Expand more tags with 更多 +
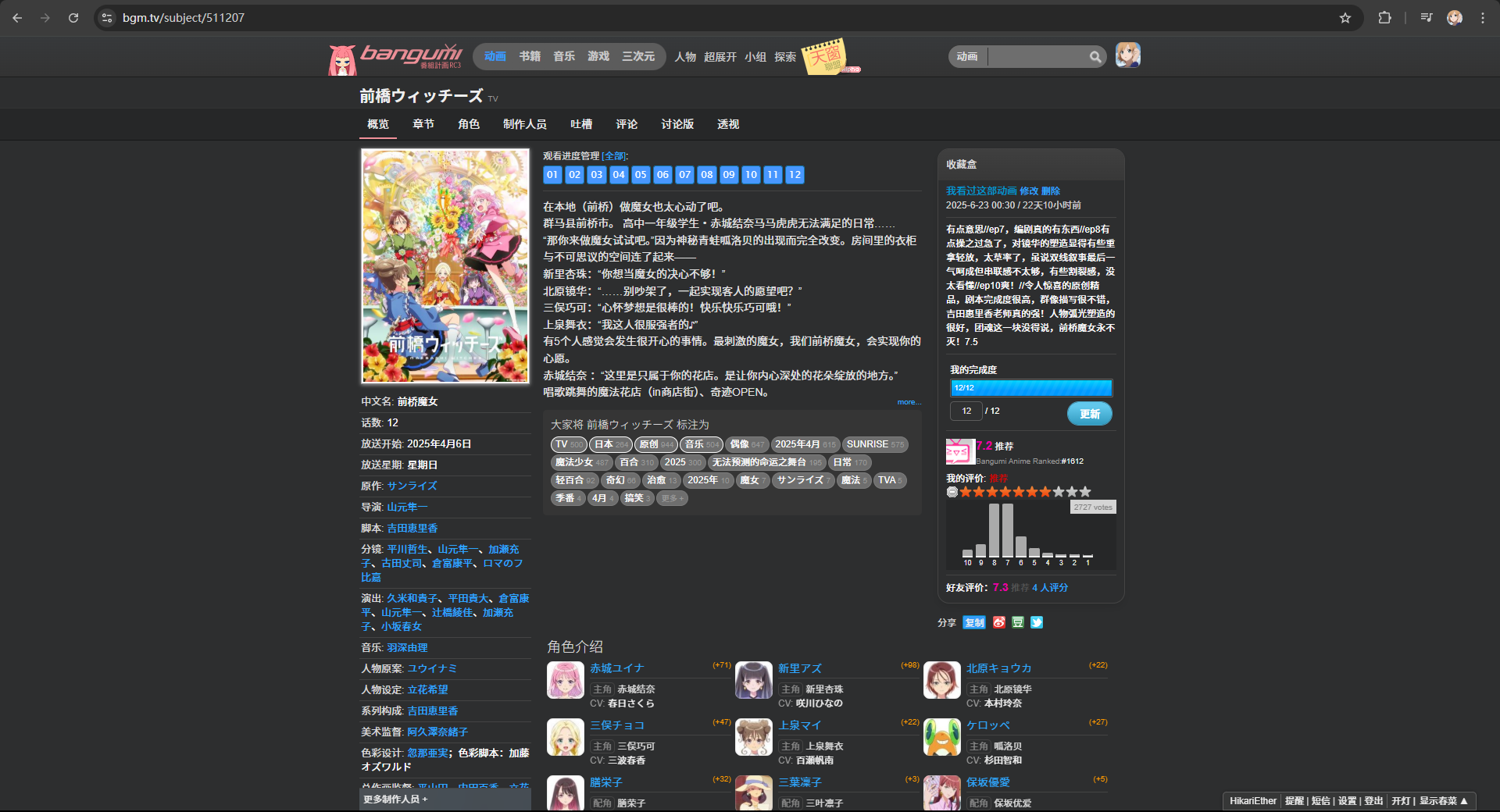The height and width of the screenshot is (812, 1500). 672,498
